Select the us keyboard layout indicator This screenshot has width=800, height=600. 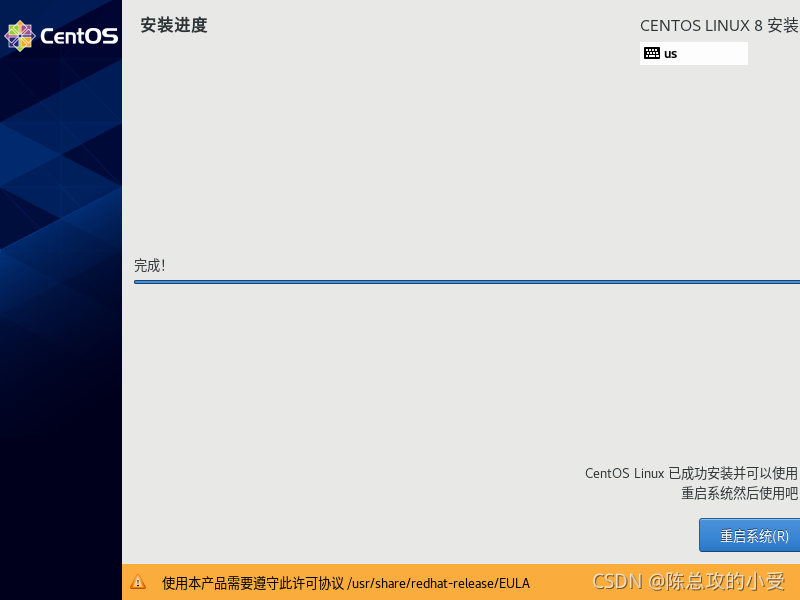point(670,54)
